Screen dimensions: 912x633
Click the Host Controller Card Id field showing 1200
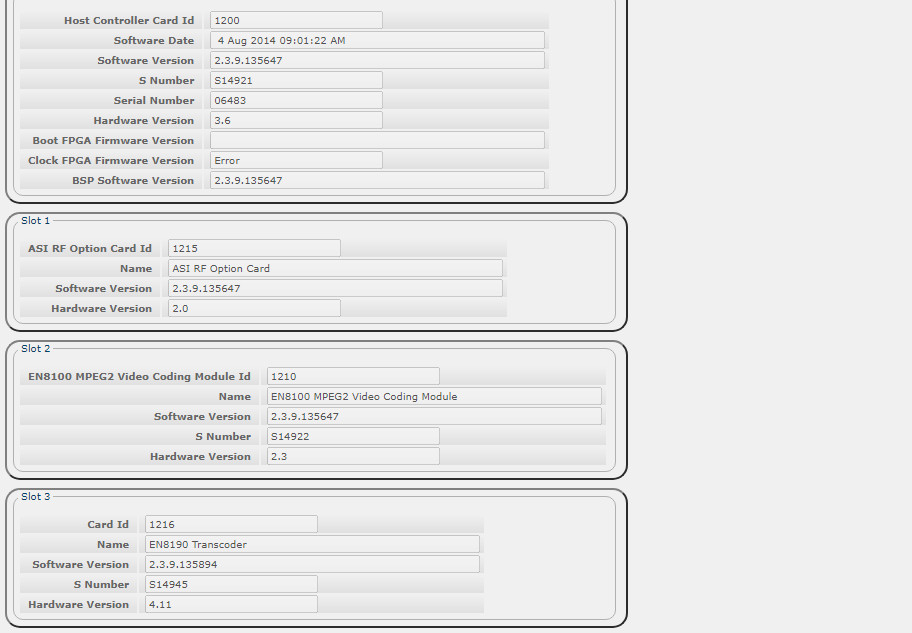click(296, 20)
